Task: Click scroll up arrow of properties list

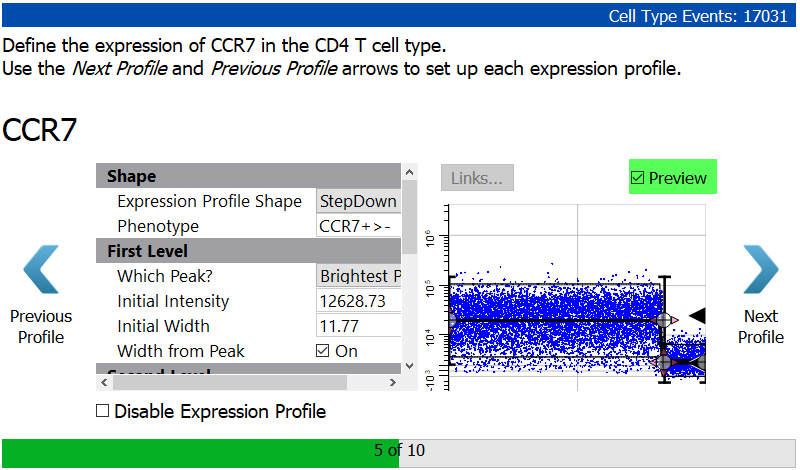Action: (x=408, y=174)
